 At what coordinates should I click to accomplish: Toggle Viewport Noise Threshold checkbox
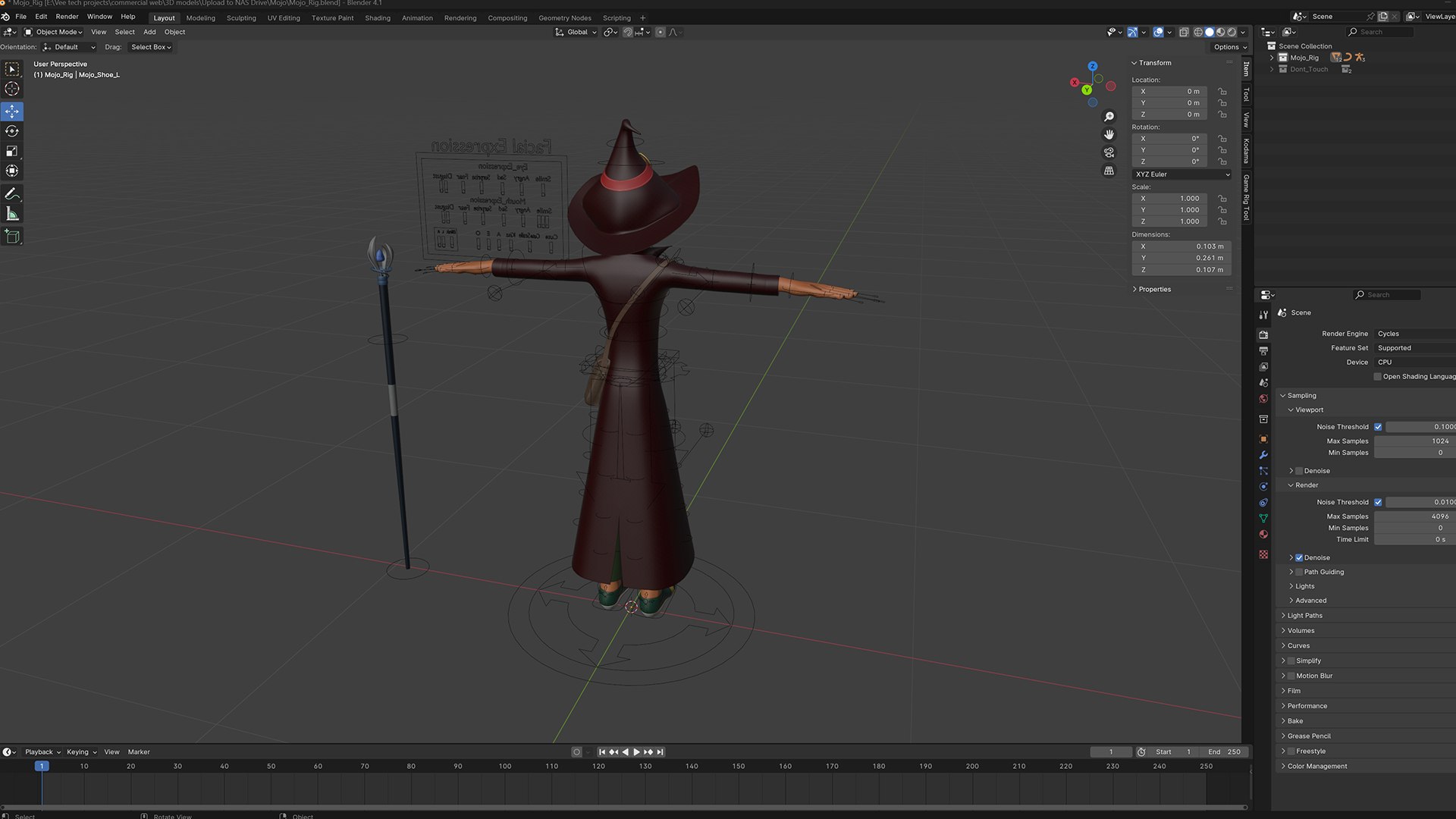tap(1378, 427)
